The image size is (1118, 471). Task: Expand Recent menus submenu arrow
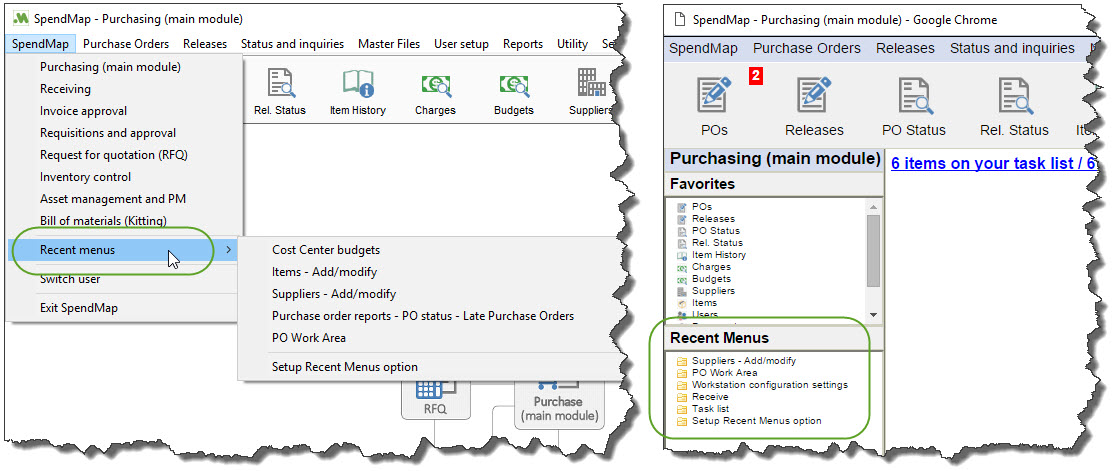pyautogui.click(x=227, y=250)
